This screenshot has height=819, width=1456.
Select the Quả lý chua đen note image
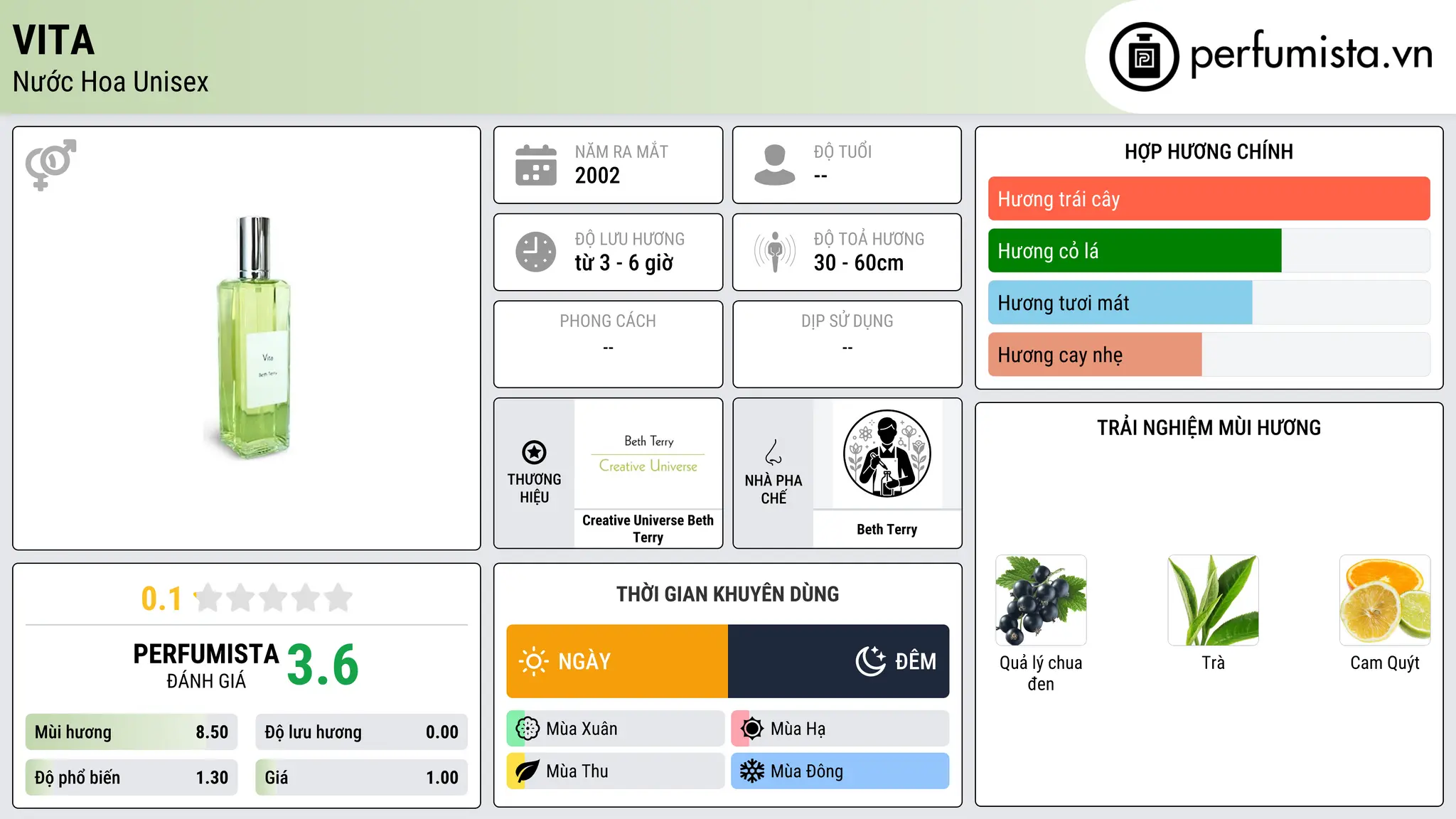point(1041,600)
